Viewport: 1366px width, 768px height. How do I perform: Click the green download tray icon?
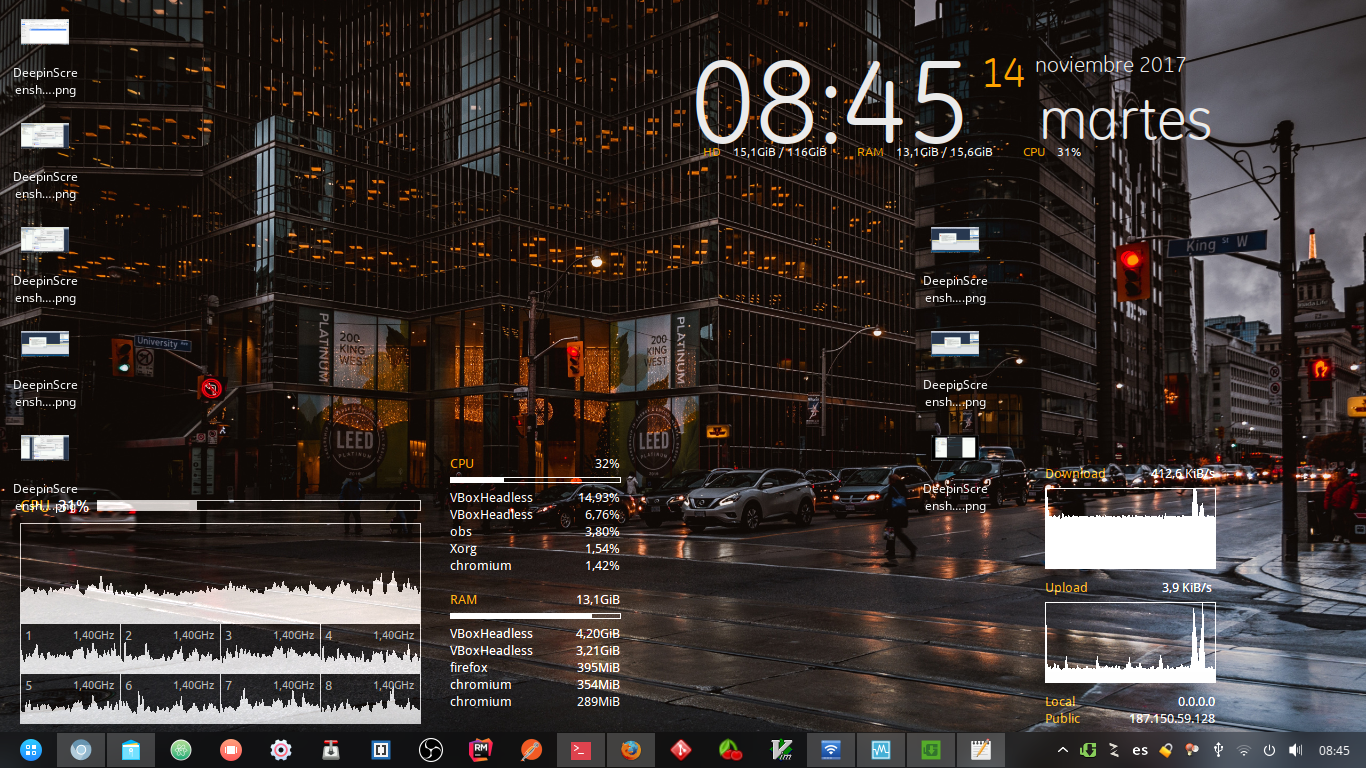[x=1088, y=750]
